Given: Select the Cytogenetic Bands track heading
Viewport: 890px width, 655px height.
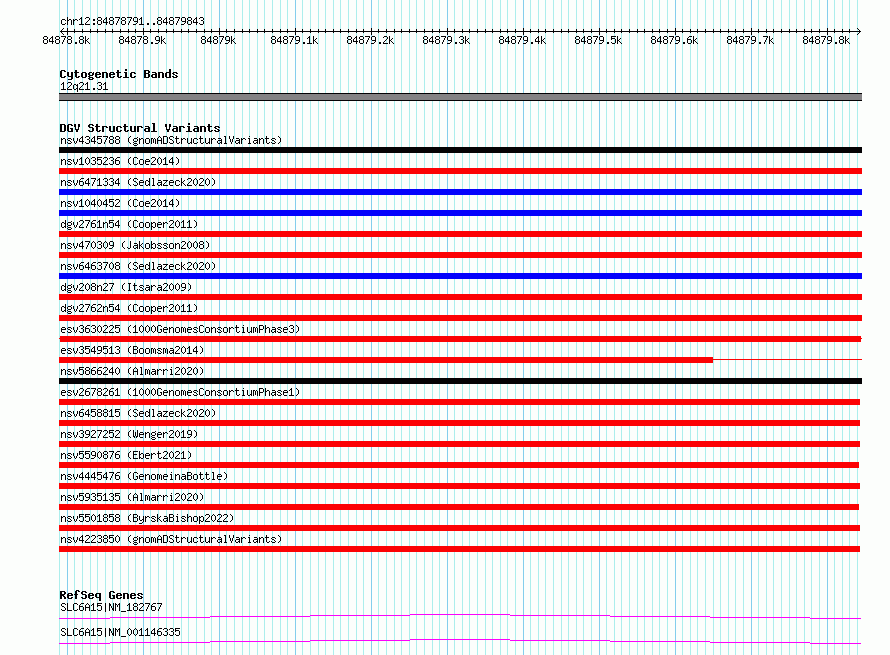Looking at the screenshot, I should 119,74.
